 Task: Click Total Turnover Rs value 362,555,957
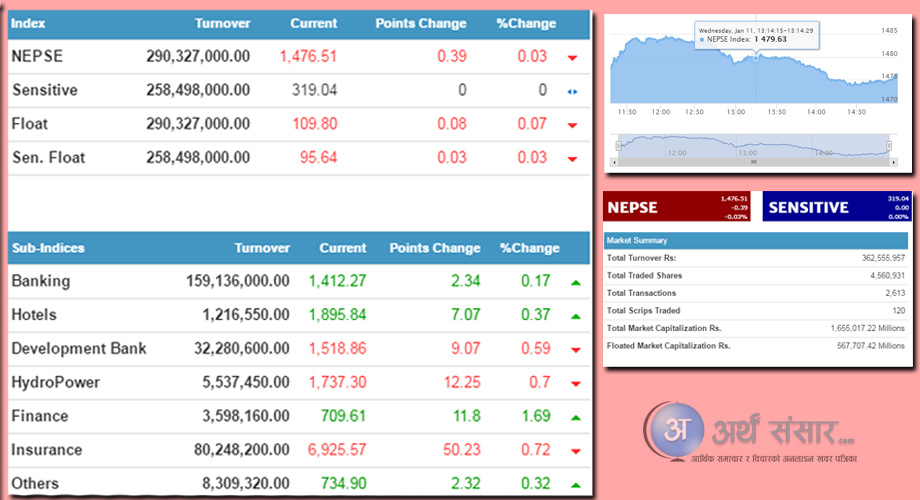click(x=883, y=258)
